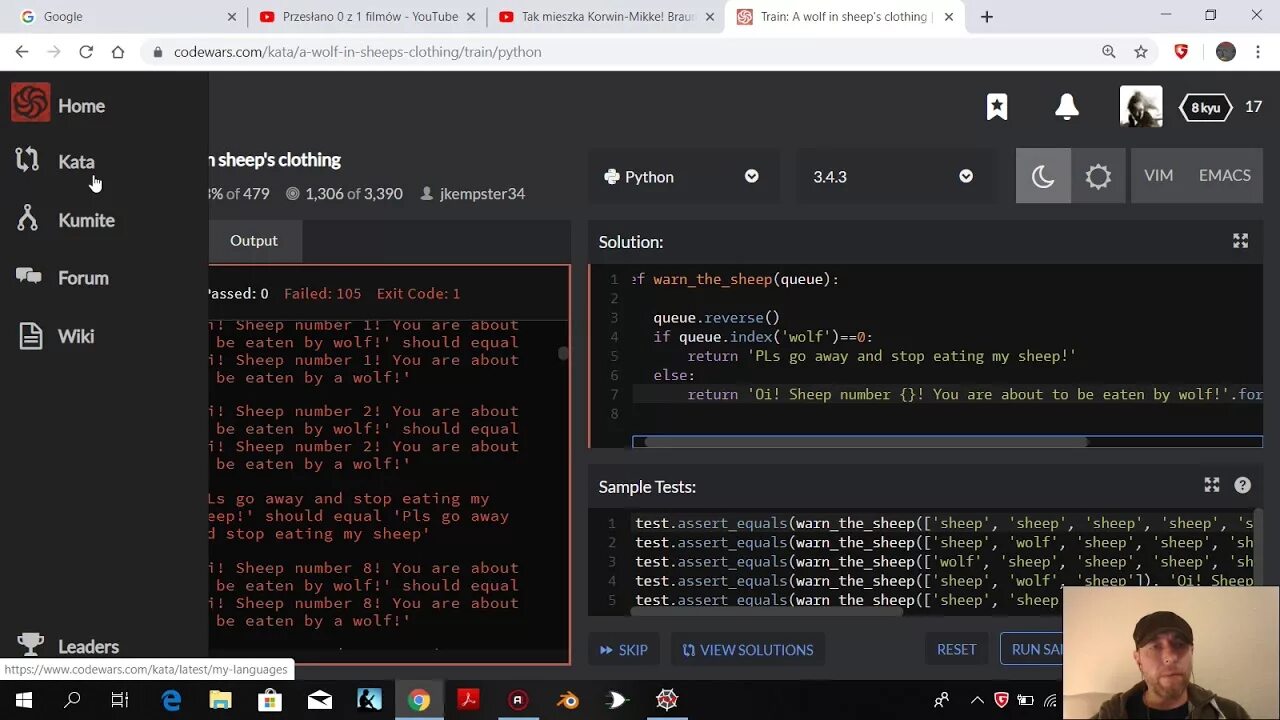Open Codewars Home logo icon
This screenshot has height=720, width=1280.
coord(30,102)
